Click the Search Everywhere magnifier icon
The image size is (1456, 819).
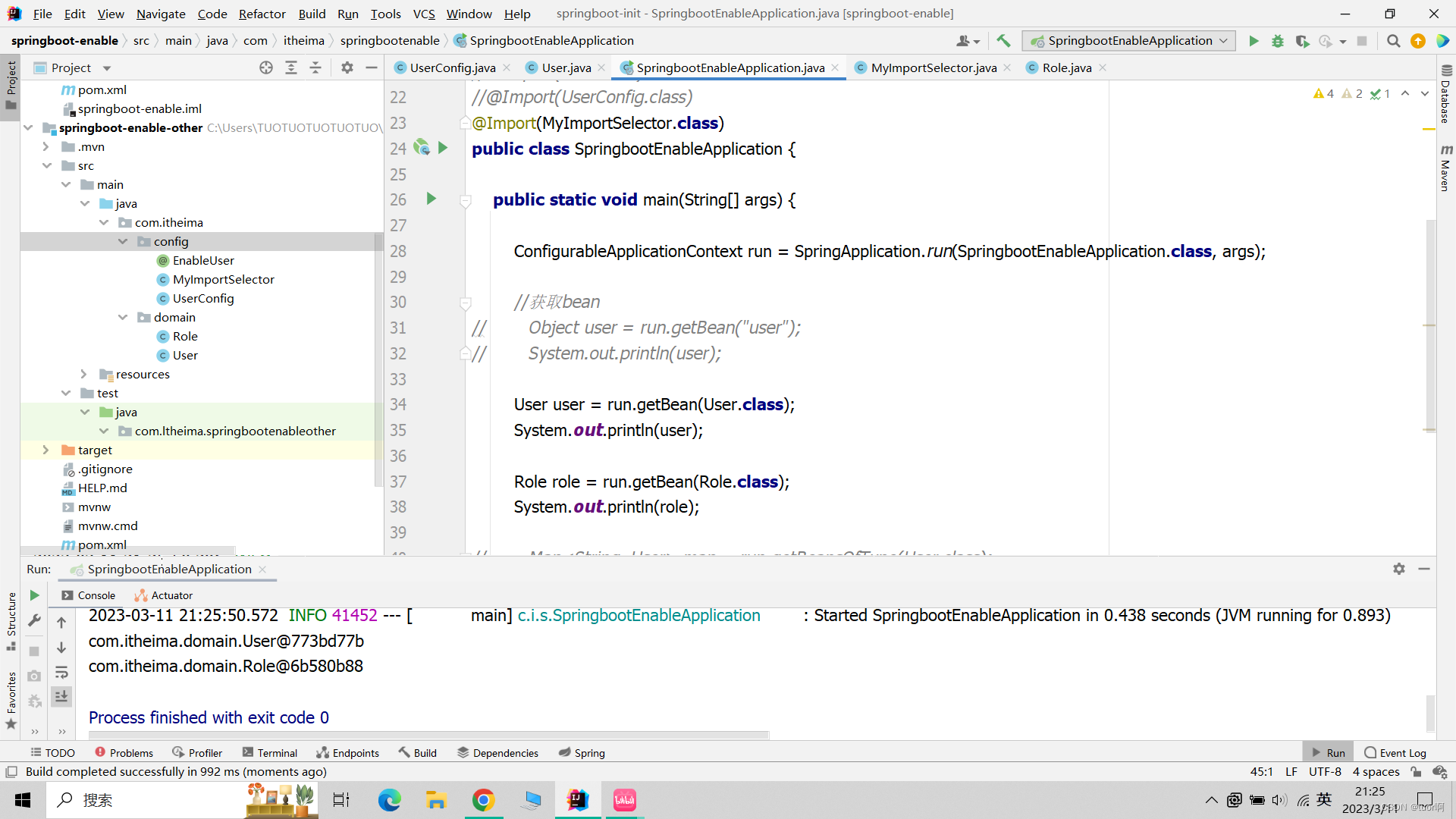point(1393,41)
